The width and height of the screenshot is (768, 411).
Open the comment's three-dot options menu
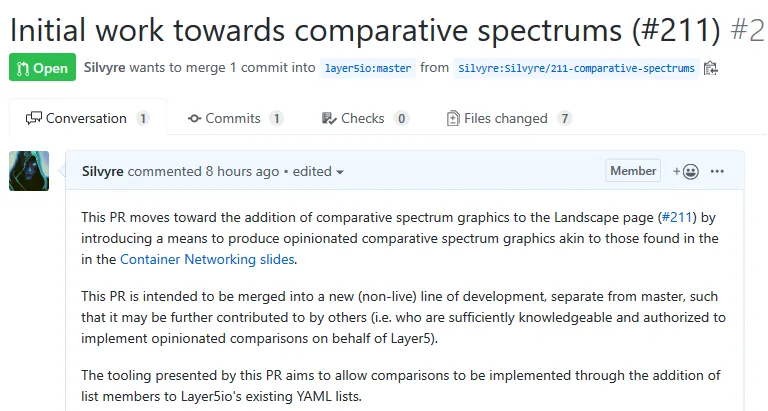(x=717, y=171)
